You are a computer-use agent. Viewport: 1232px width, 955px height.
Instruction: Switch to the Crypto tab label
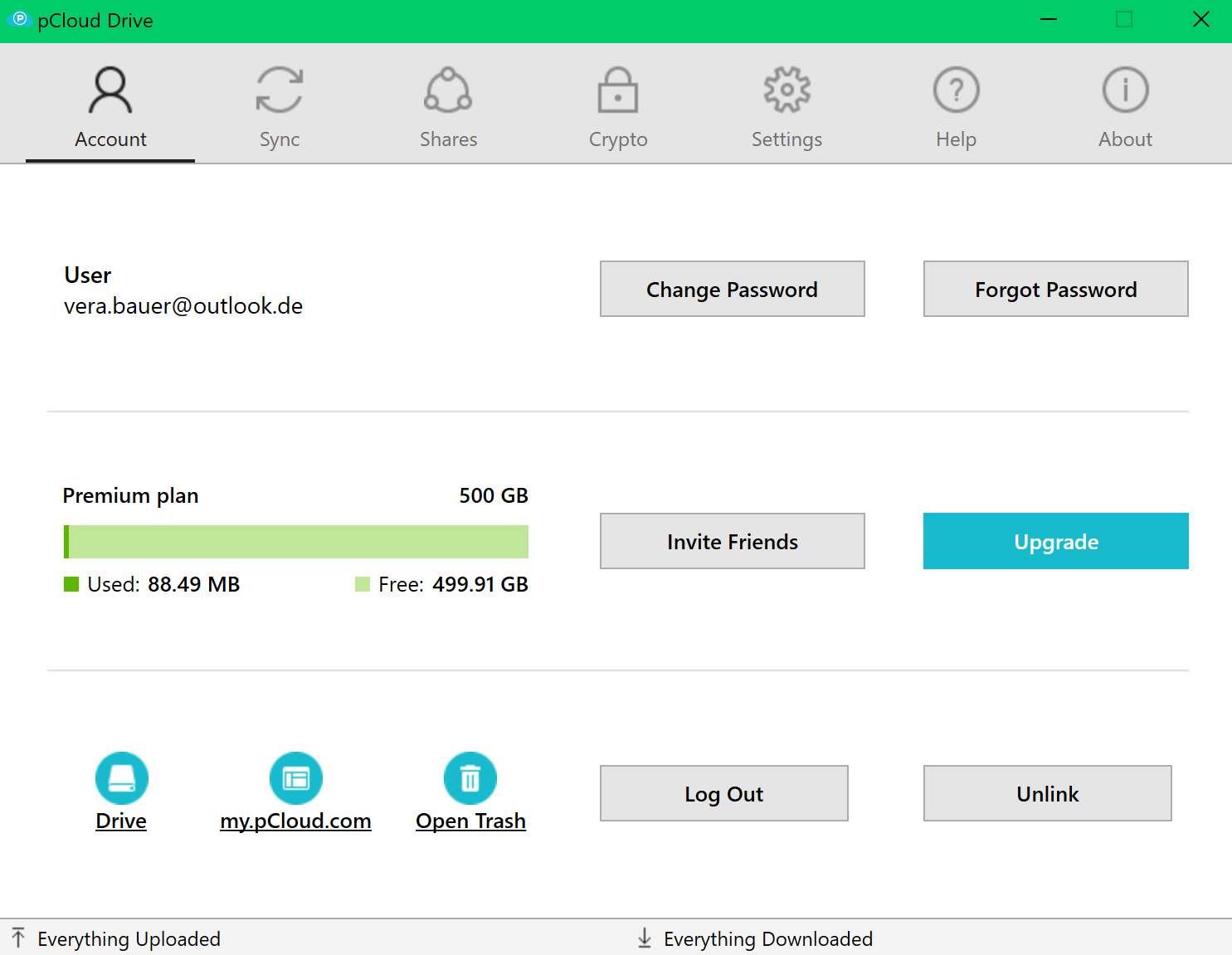pos(618,139)
